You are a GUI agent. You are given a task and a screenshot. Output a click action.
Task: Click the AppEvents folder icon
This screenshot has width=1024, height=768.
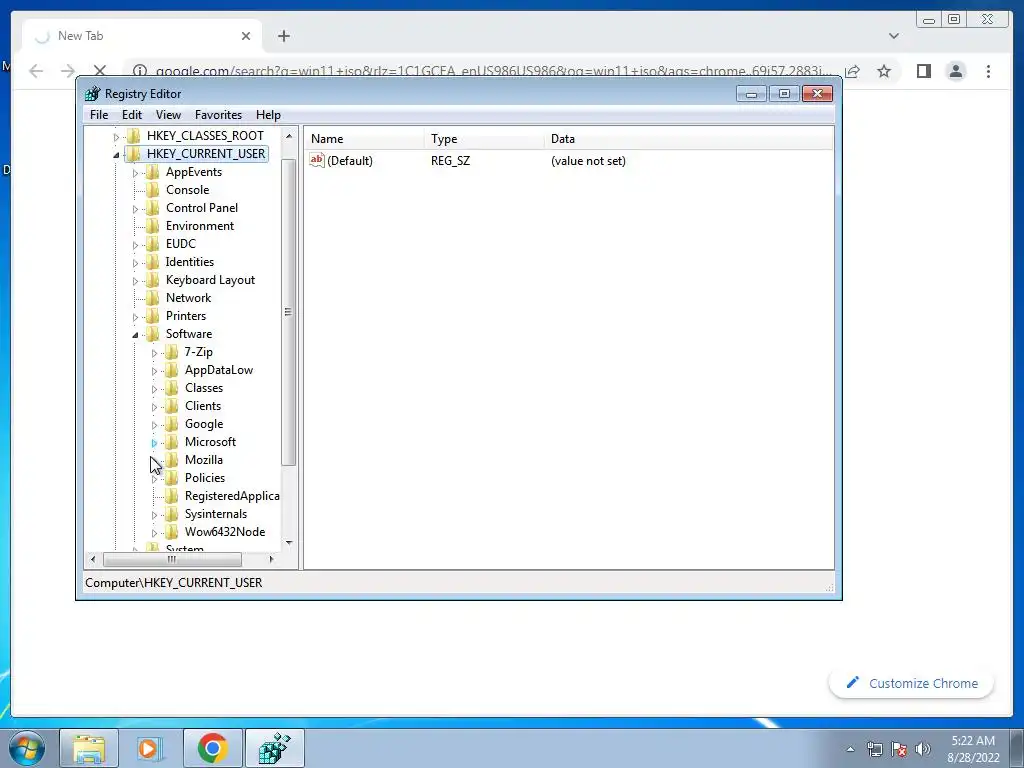click(x=152, y=172)
